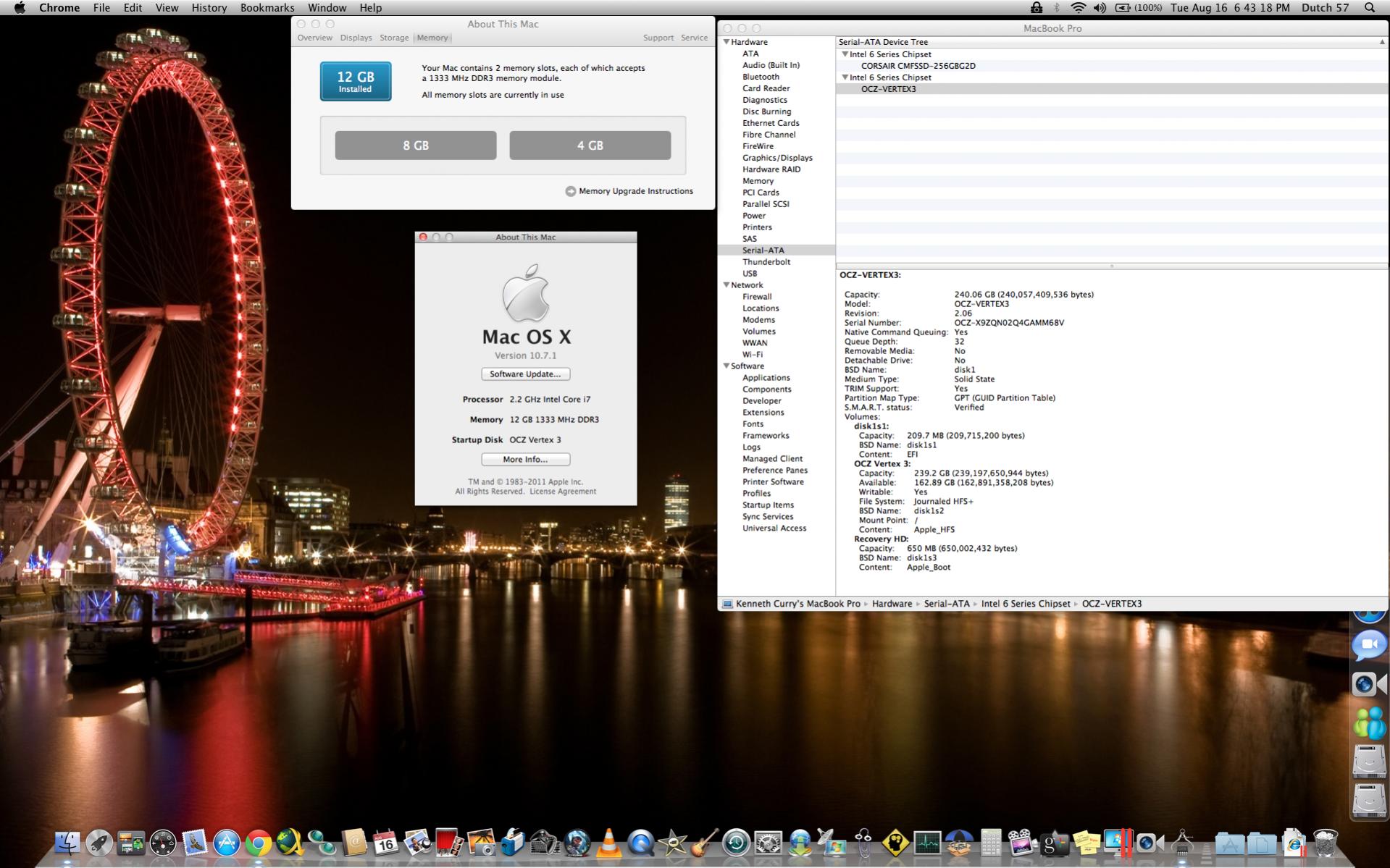Open Chrome's File menu
Screen dimensions: 1390x868
pos(101,7)
